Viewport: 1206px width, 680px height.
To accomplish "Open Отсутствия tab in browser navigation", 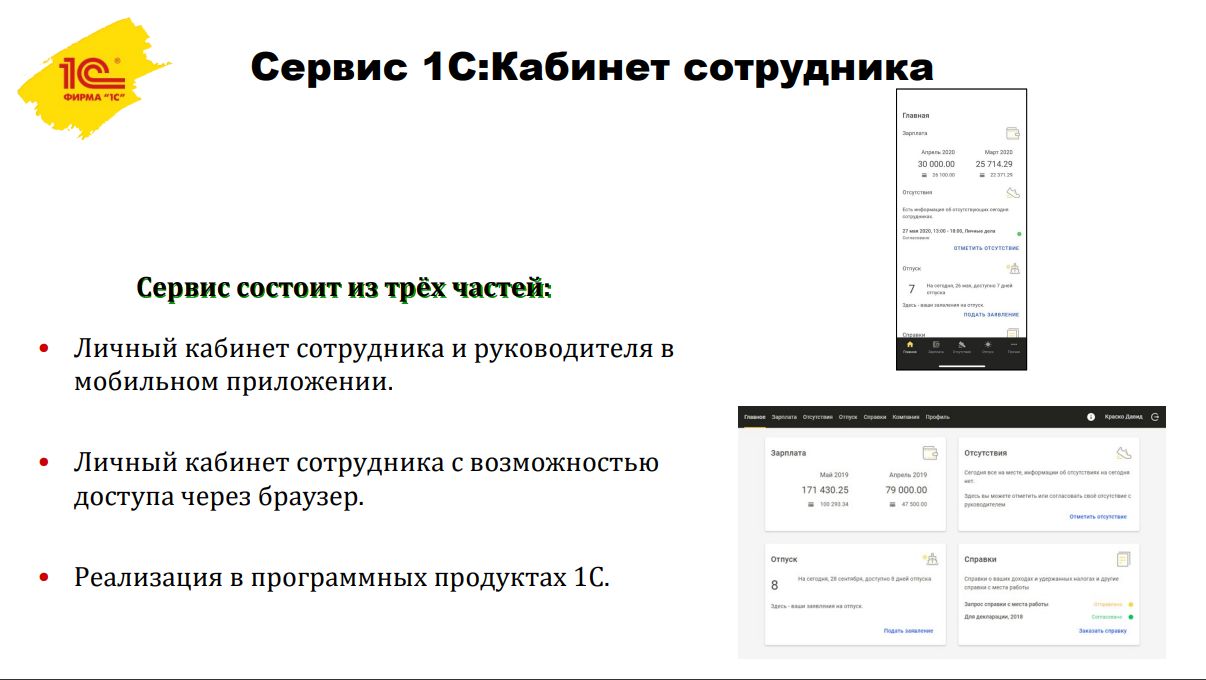I will 818,417.
